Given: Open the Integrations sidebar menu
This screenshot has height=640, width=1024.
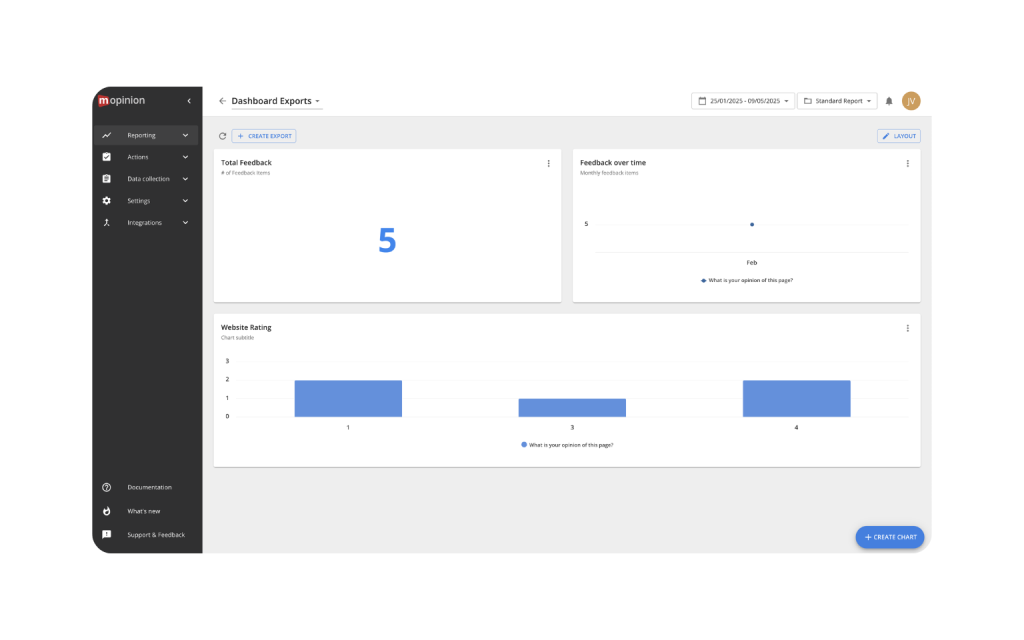Looking at the screenshot, I should [146, 223].
